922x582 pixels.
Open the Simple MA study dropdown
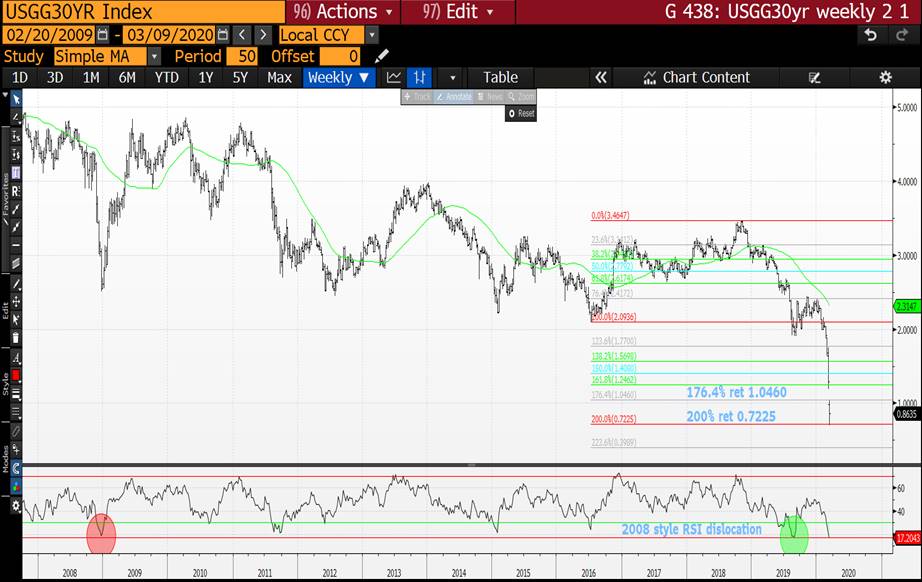point(100,56)
